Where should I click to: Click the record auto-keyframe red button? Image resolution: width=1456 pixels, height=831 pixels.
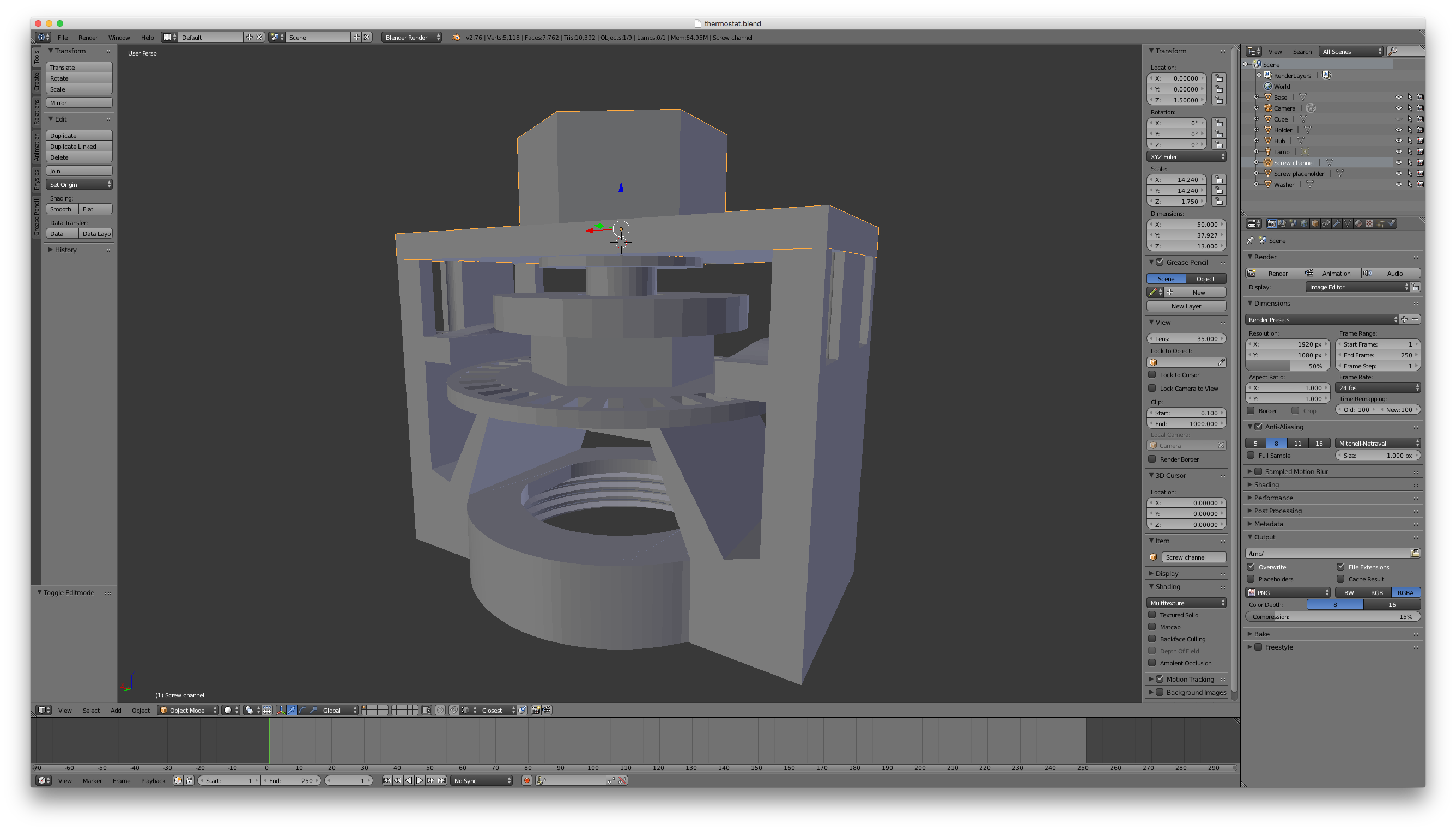tap(527, 780)
